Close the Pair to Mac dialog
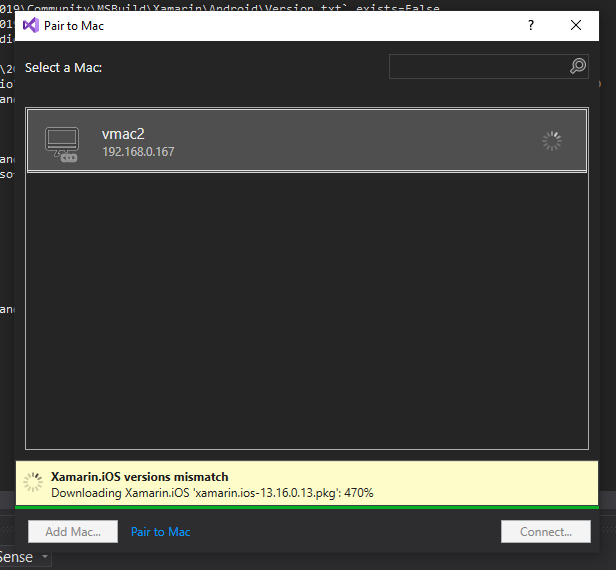Viewport: 616px width, 570px height. pyautogui.click(x=576, y=26)
